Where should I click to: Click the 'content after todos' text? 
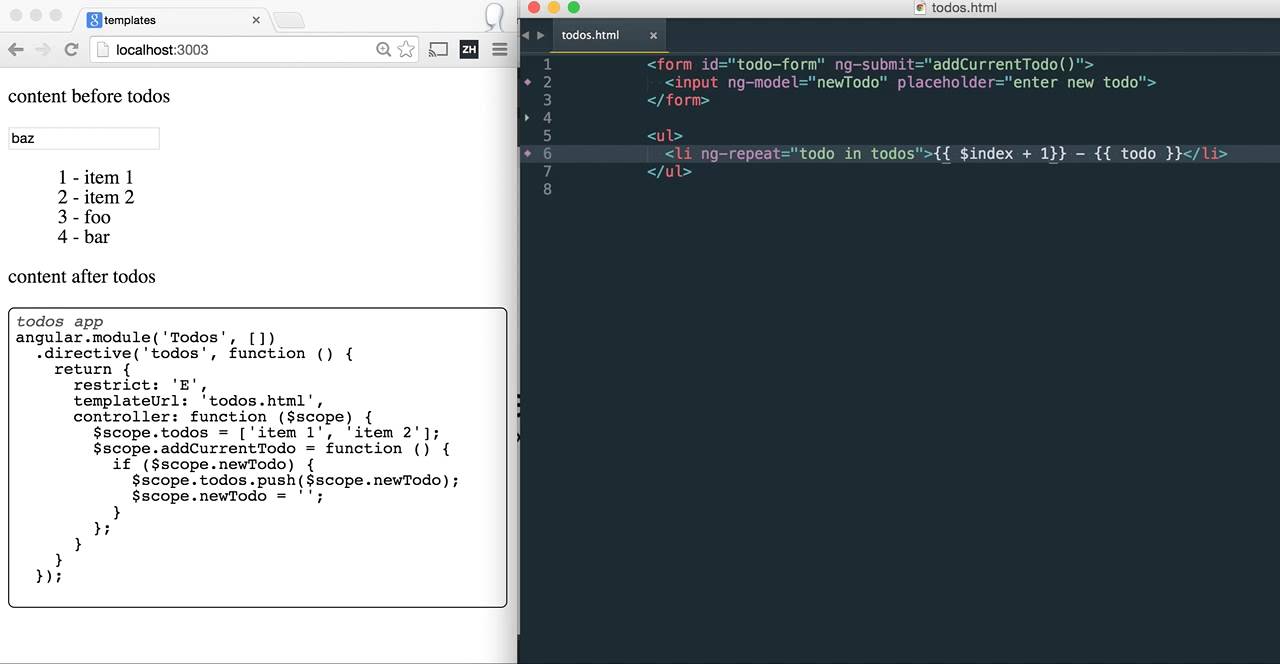coord(82,277)
